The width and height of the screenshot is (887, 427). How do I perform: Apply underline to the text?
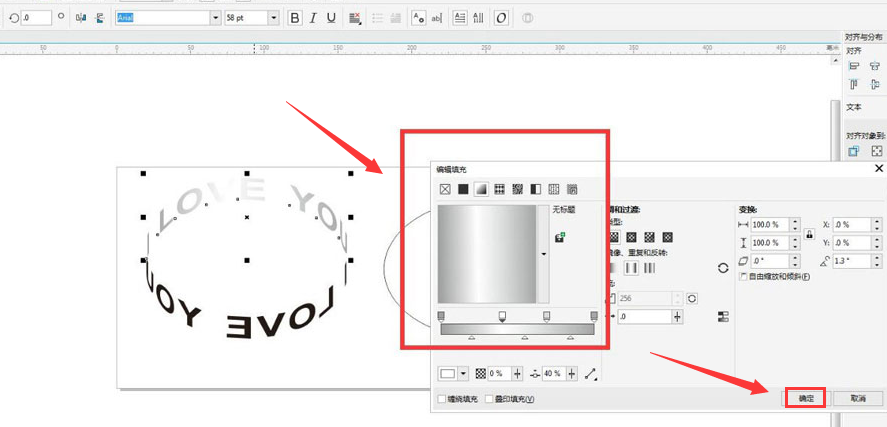pos(331,18)
